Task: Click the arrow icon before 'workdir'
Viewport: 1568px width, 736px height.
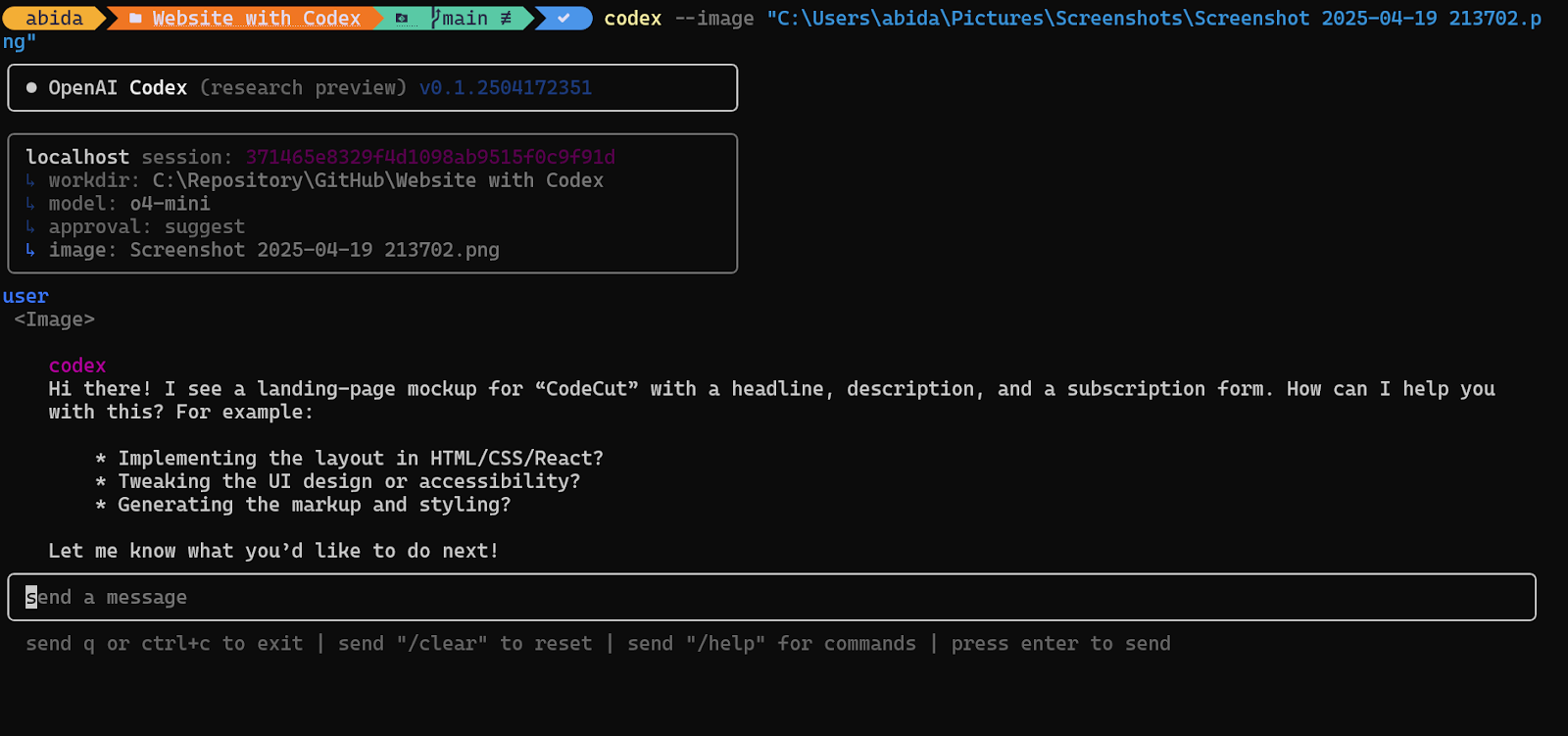Action: pyautogui.click(x=30, y=180)
